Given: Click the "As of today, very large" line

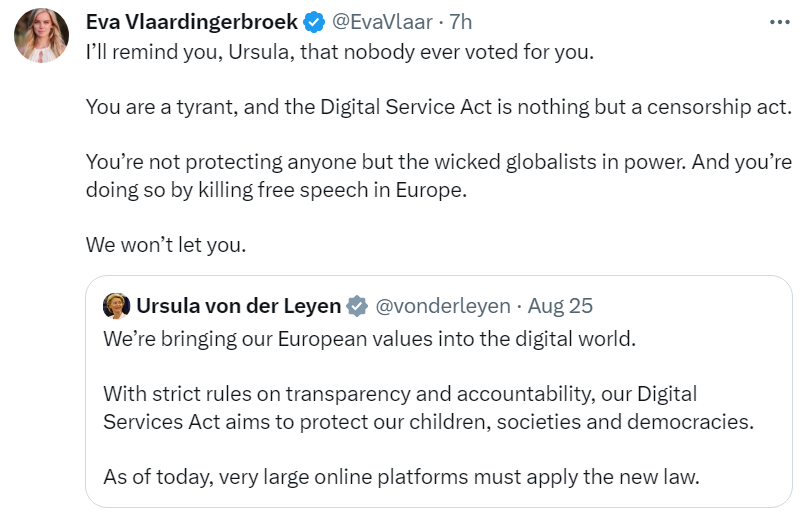Looking at the screenshot, I should coord(401,475).
